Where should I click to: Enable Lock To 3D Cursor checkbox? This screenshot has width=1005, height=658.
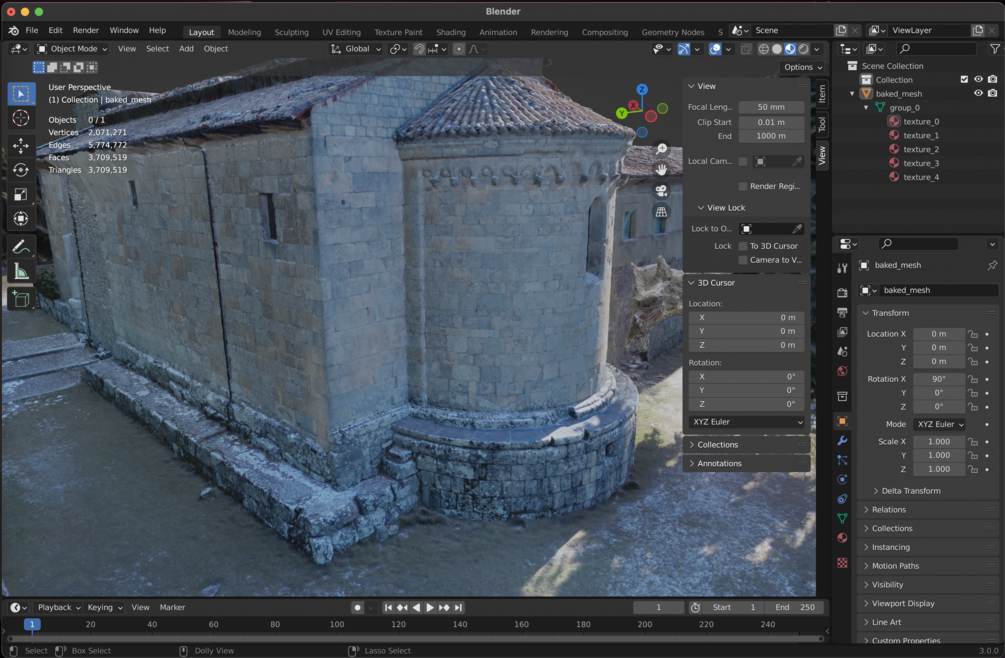743,246
